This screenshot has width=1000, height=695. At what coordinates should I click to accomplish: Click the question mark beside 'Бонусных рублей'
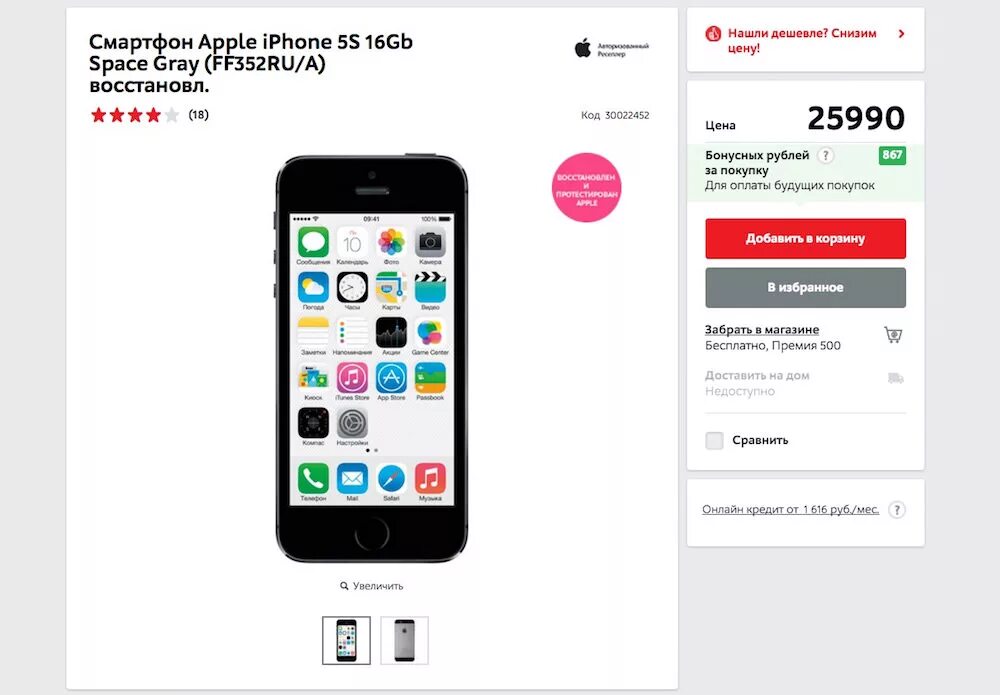(x=825, y=155)
